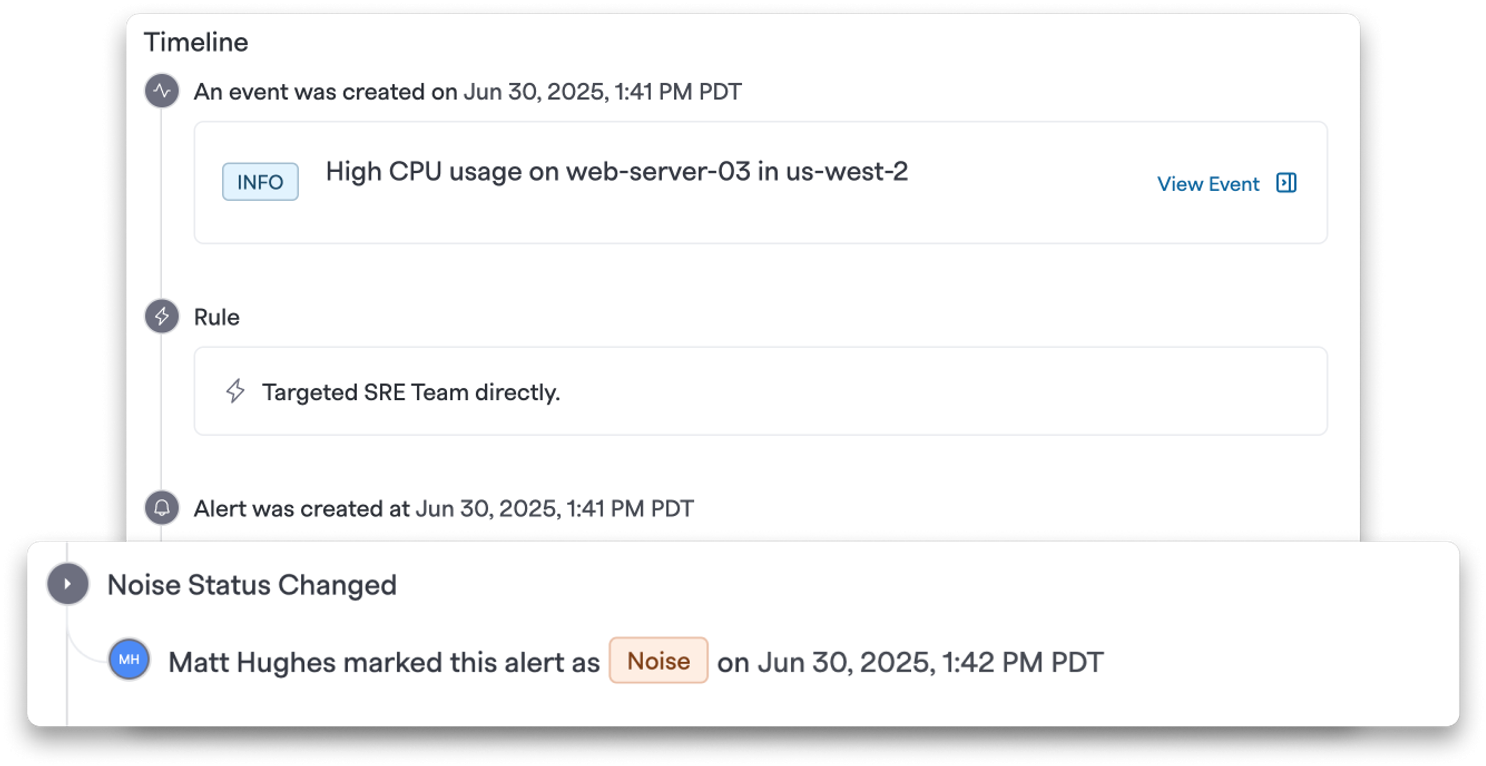The width and height of the screenshot is (1486, 766).
Task: Click the alert created timestamp text
Action: coord(554,508)
